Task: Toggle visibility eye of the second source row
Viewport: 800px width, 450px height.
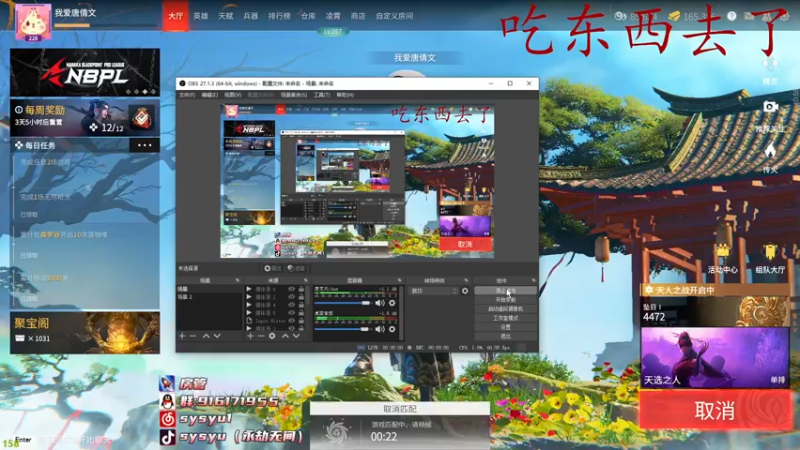Action: (x=292, y=297)
